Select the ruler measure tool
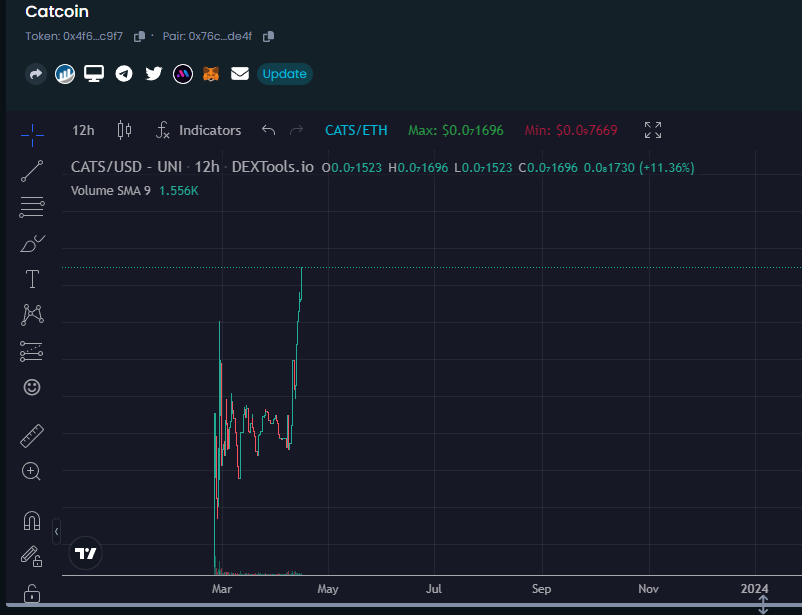The height and width of the screenshot is (615, 802). coord(32,436)
